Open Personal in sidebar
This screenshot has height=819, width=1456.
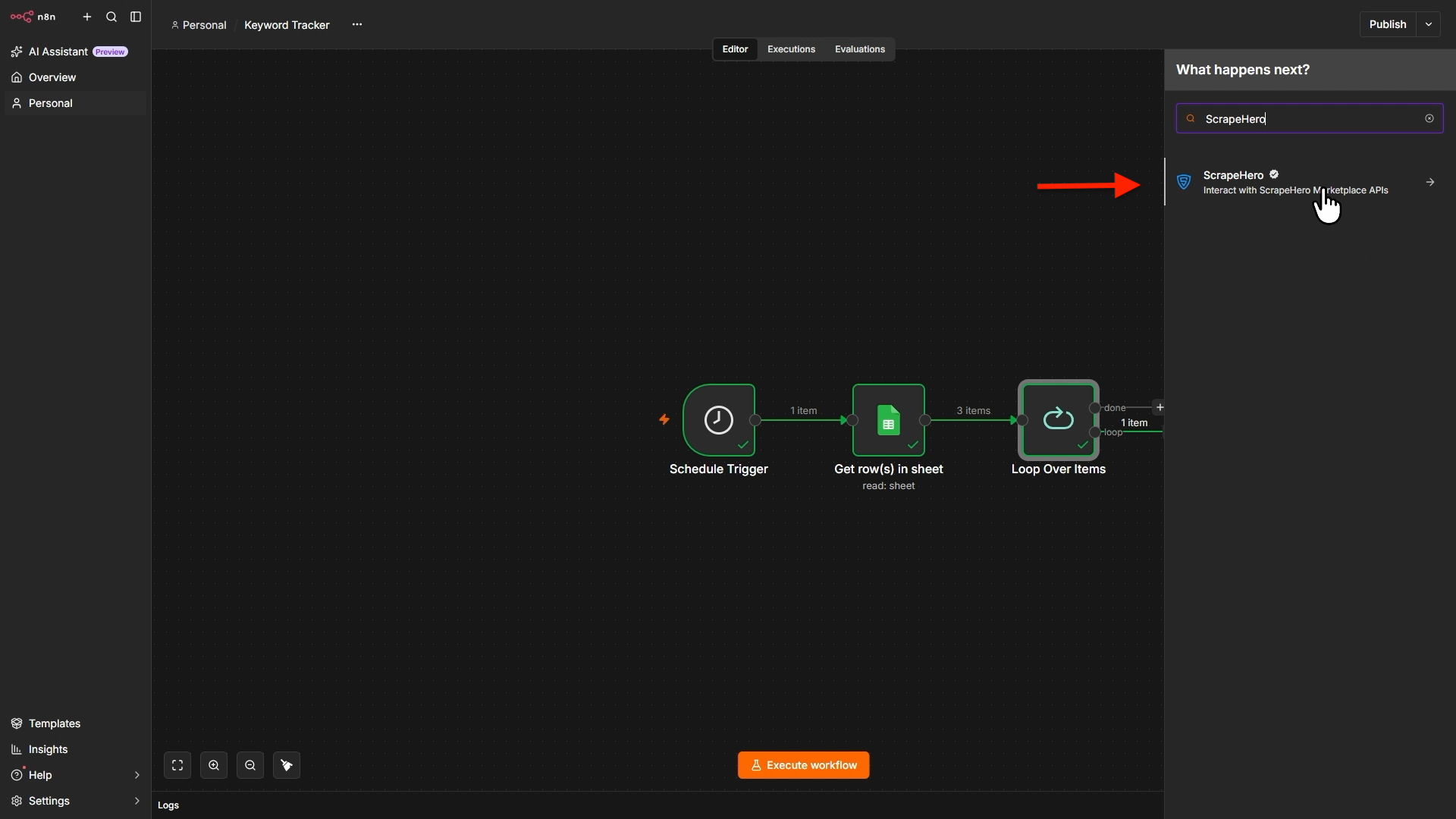(74, 103)
